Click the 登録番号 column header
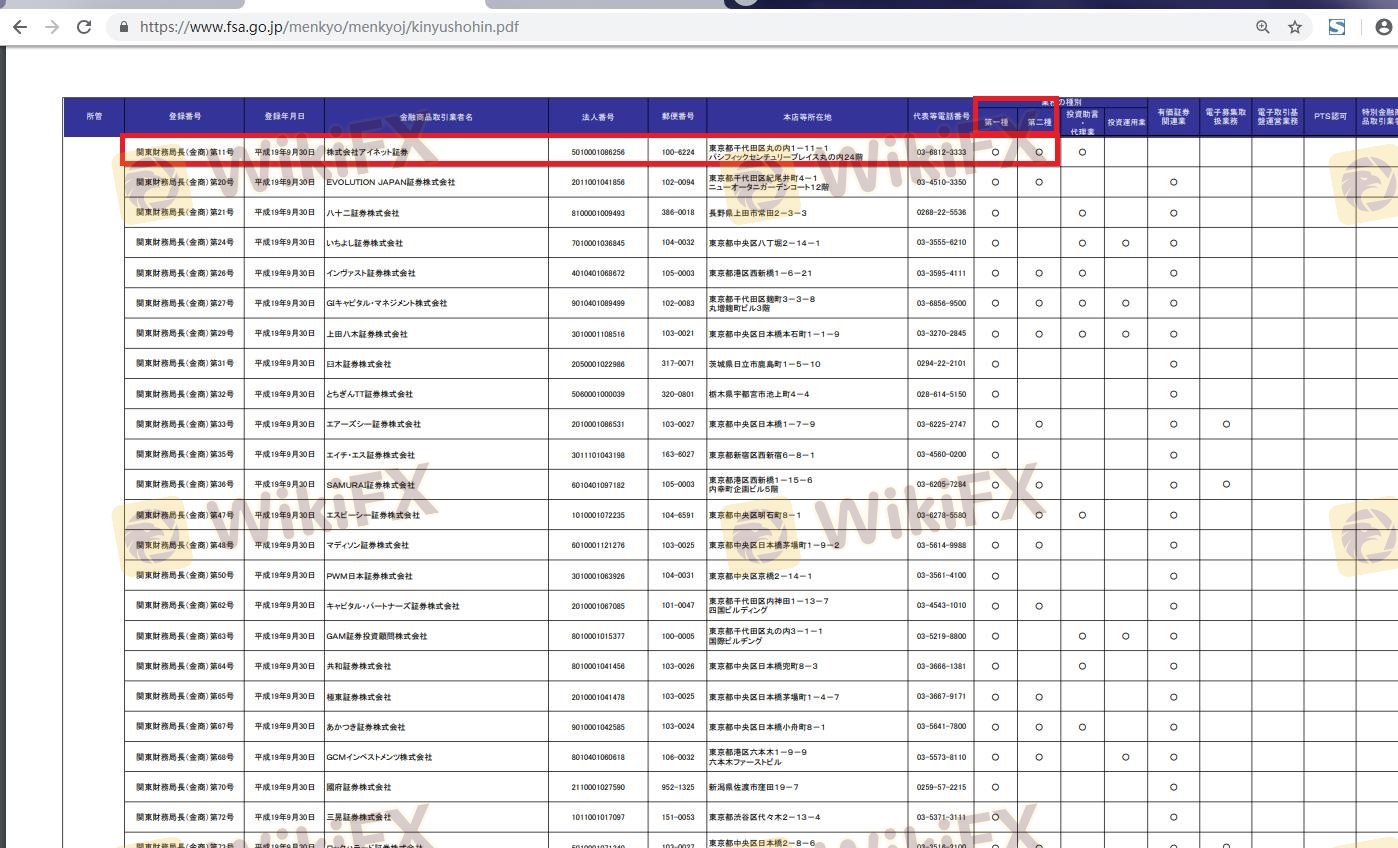This screenshot has width=1398, height=848. (185, 117)
